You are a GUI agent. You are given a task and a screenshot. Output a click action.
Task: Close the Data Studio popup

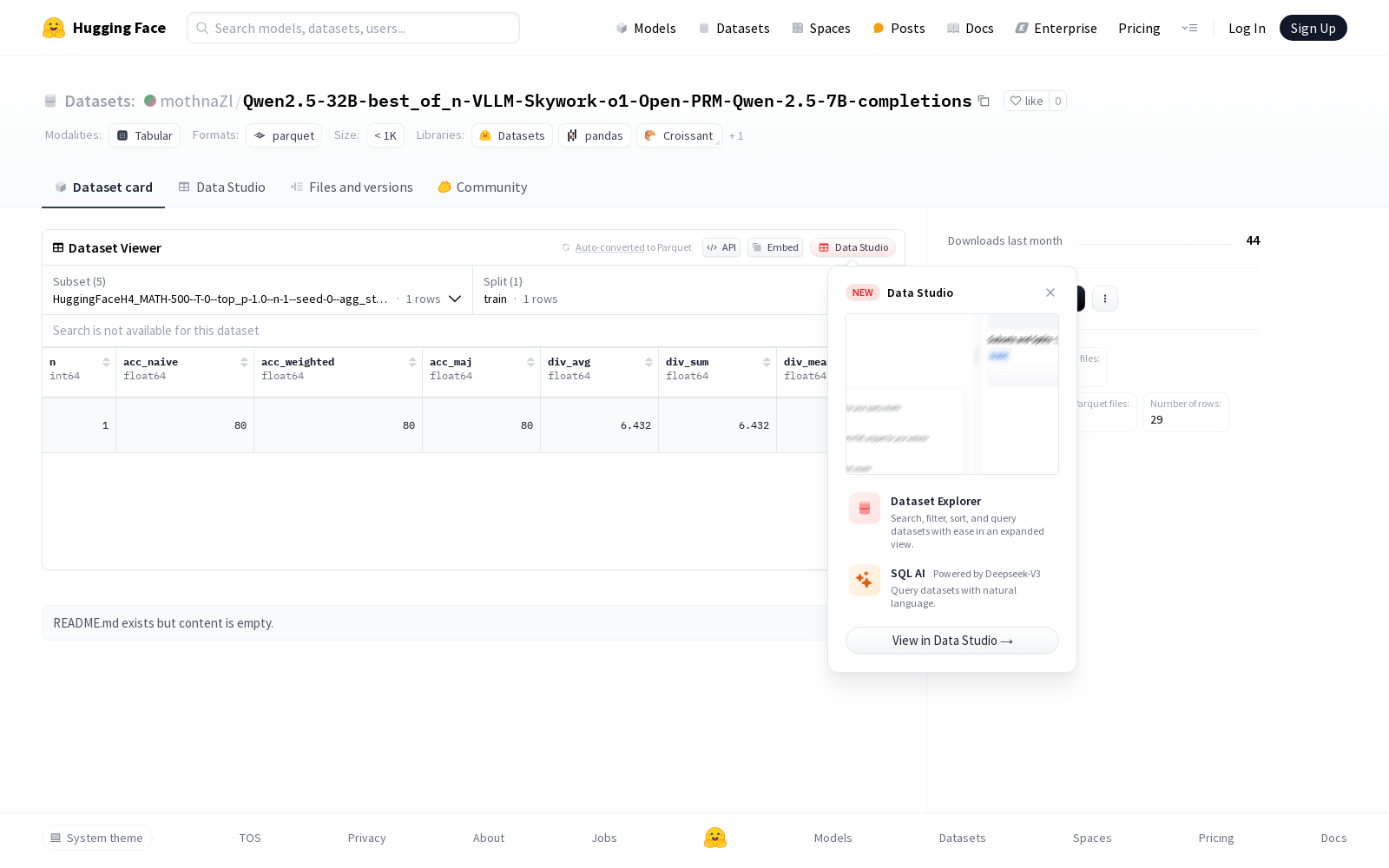[1050, 293]
